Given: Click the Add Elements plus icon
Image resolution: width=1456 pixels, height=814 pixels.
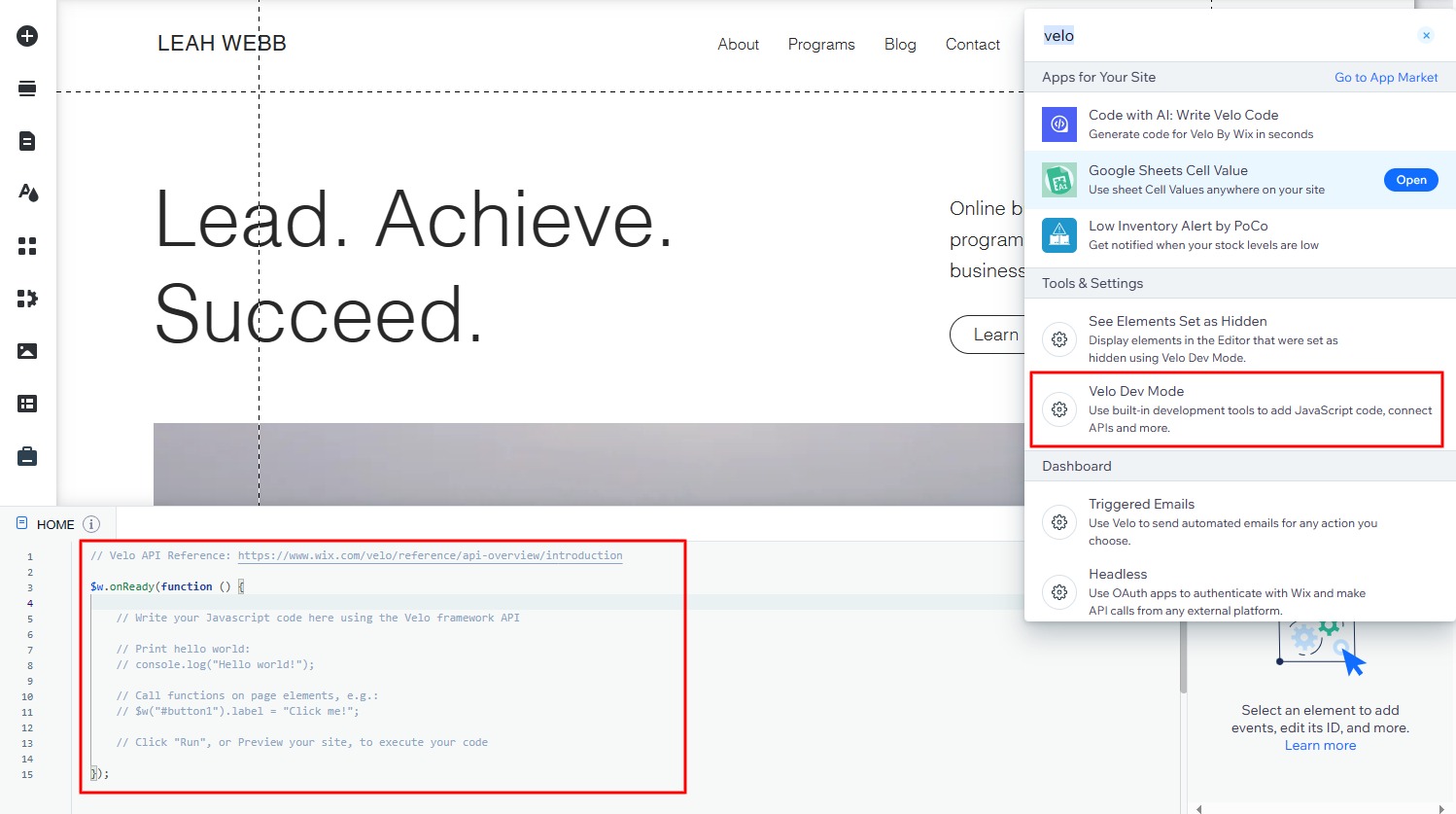Looking at the screenshot, I should coord(27,36).
